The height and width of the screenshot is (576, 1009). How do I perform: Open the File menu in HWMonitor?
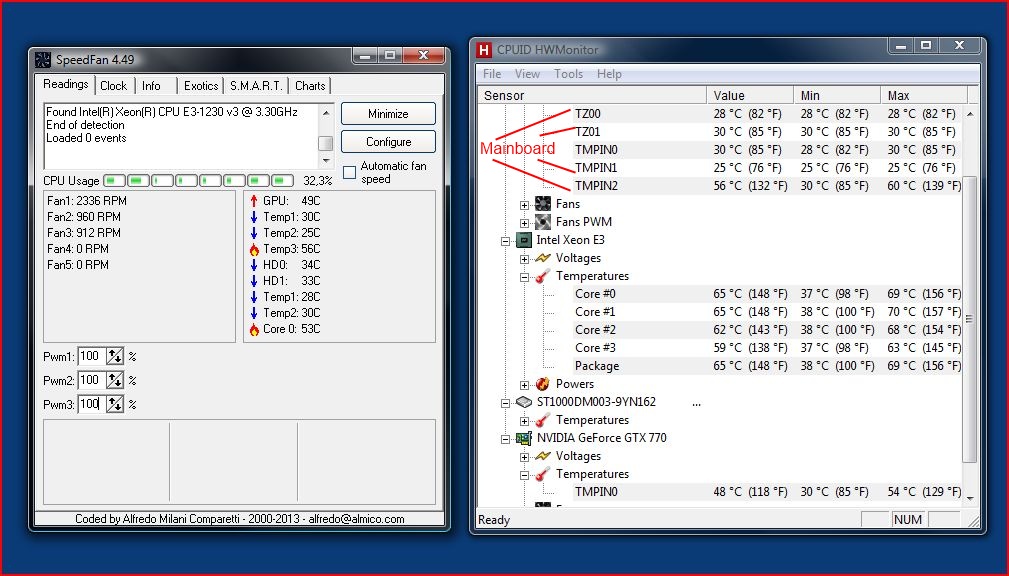[x=492, y=74]
